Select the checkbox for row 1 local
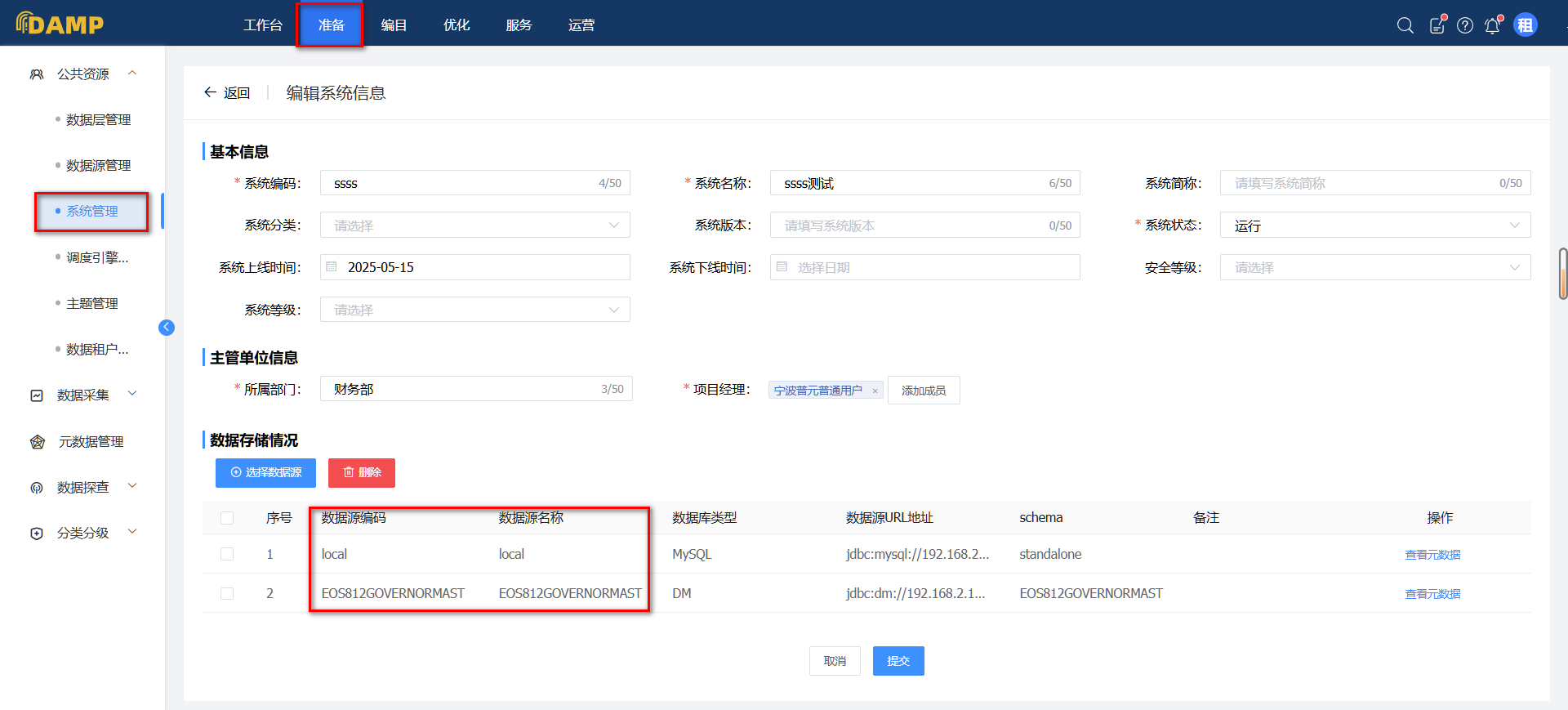Screen dimensions: 1568x710 tap(227, 554)
